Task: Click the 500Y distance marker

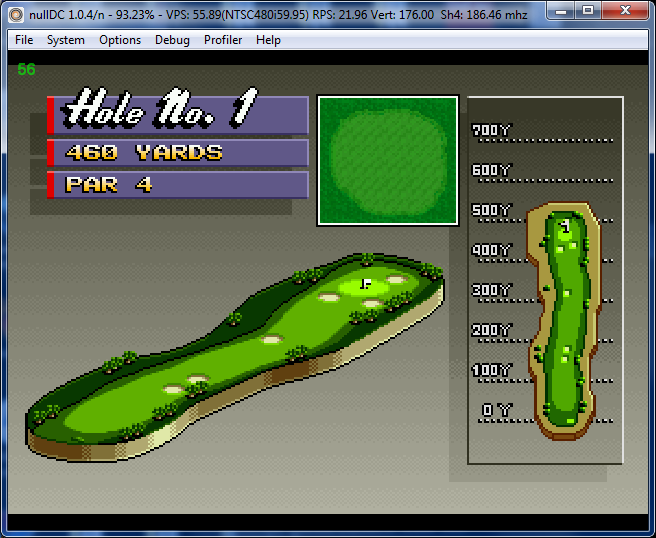Action: [491, 210]
